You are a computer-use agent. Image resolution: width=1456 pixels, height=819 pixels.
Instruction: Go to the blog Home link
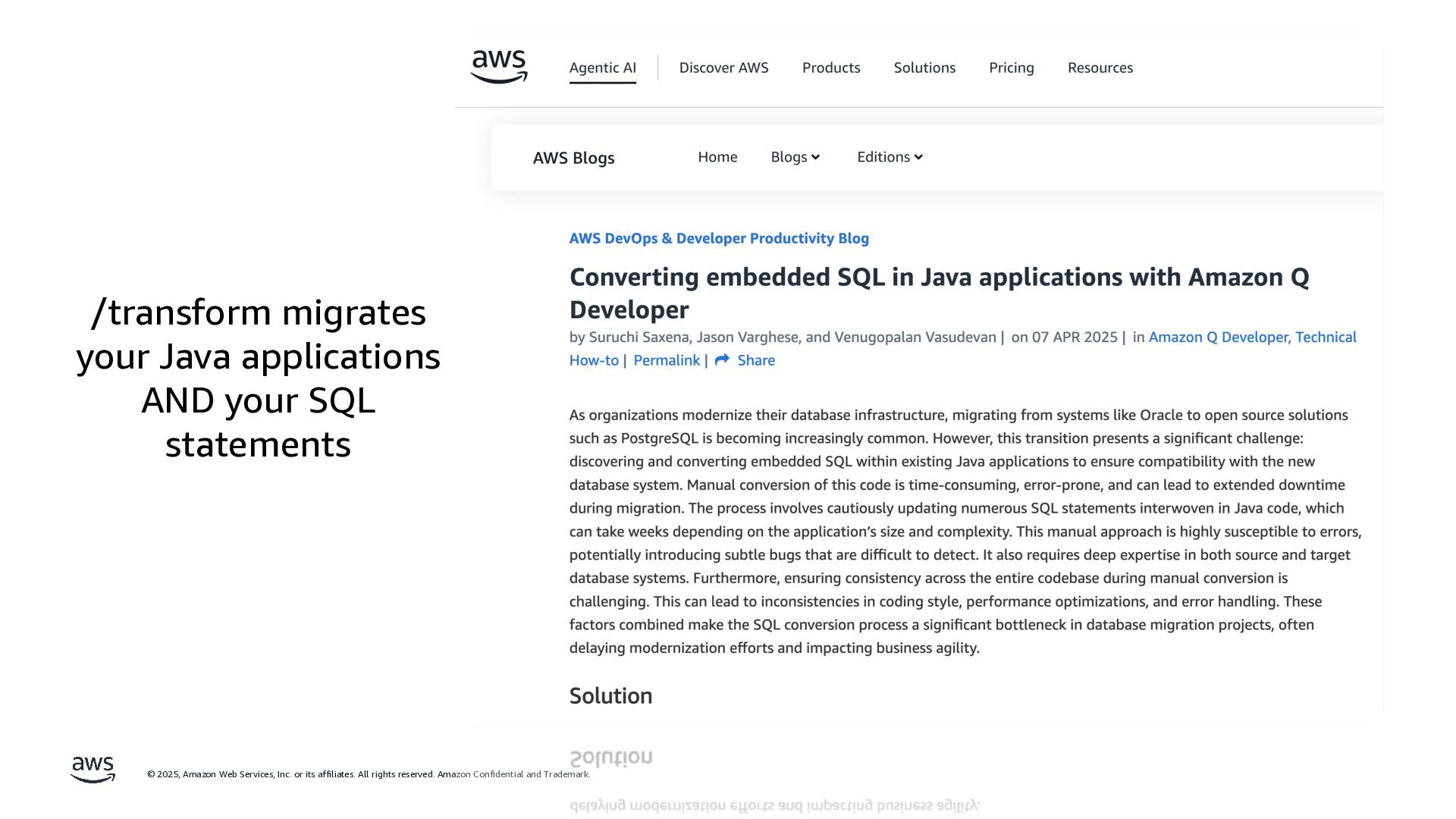717,157
